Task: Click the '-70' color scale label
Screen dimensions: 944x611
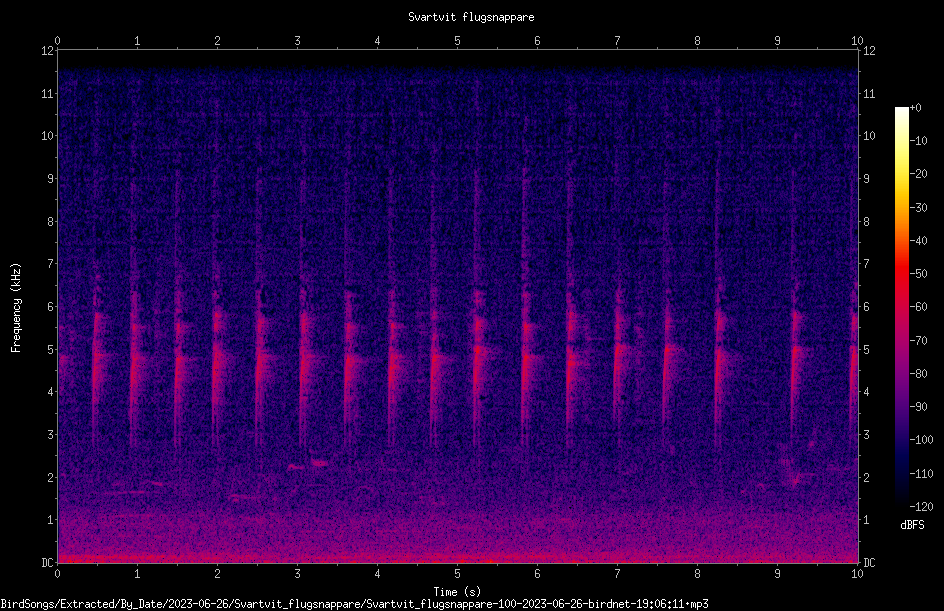Action: point(918,341)
